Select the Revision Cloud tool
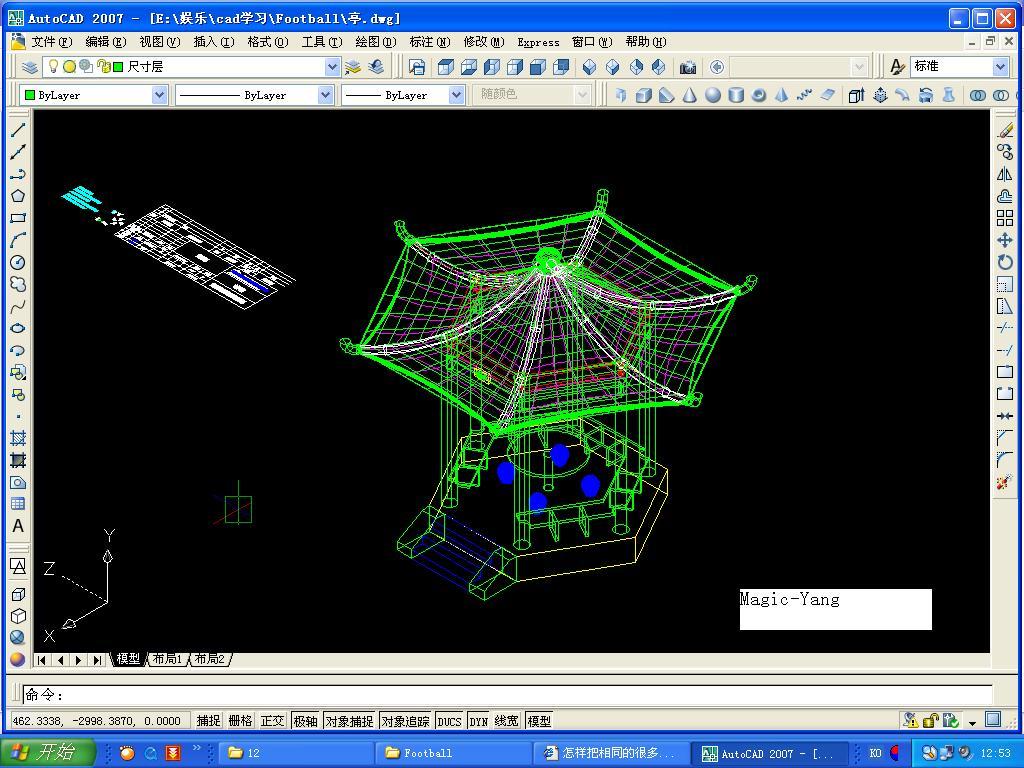 pos(18,284)
